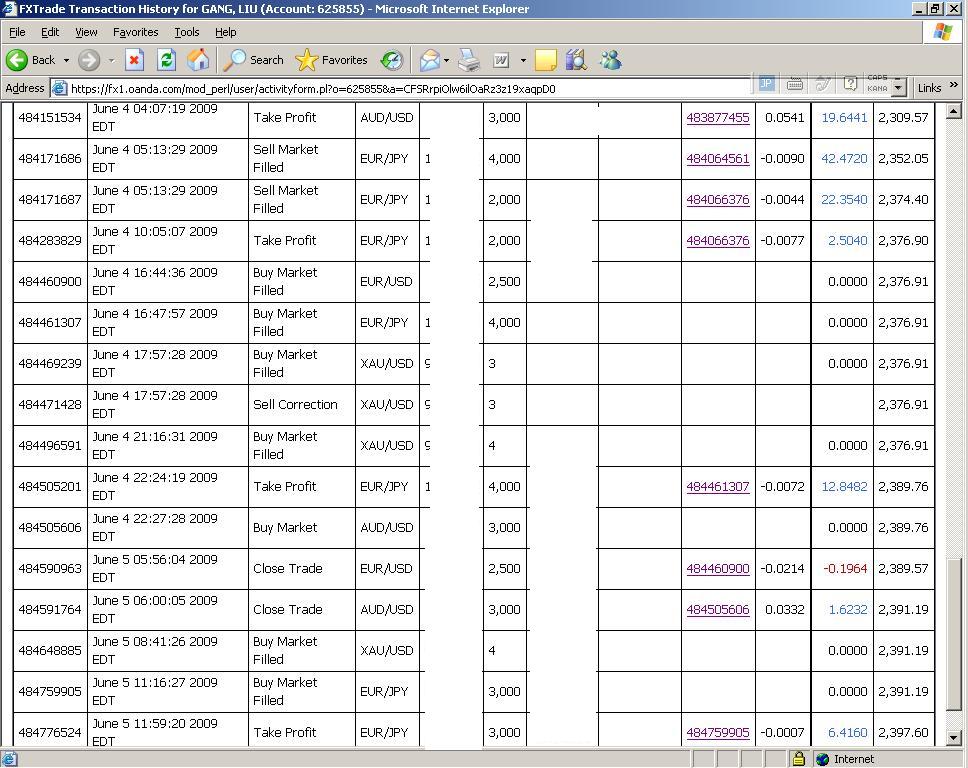Go back with the Back button
Image resolution: width=968 pixels, height=768 pixels.
point(31,60)
